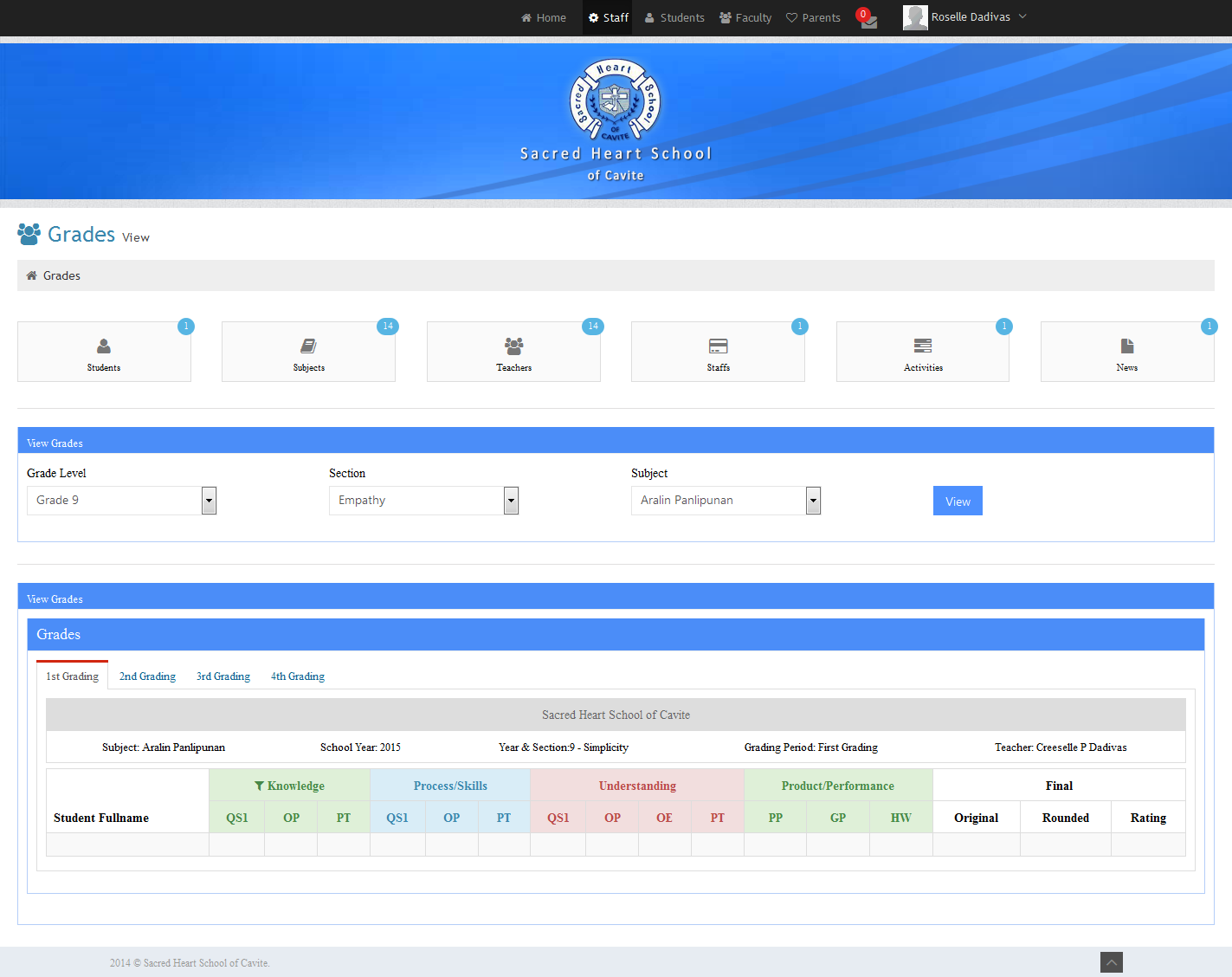Viewport: 1232px width, 977px height.
Task: Switch to the 4th Grading tab
Action: pyautogui.click(x=297, y=676)
